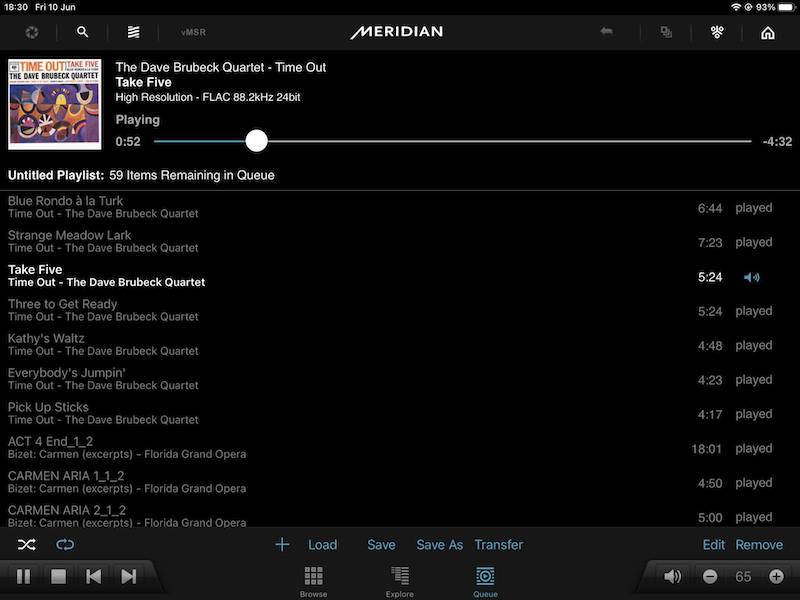Mute the volume via speaker icon
Viewport: 800px width, 600px height.
(x=672, y=577)
